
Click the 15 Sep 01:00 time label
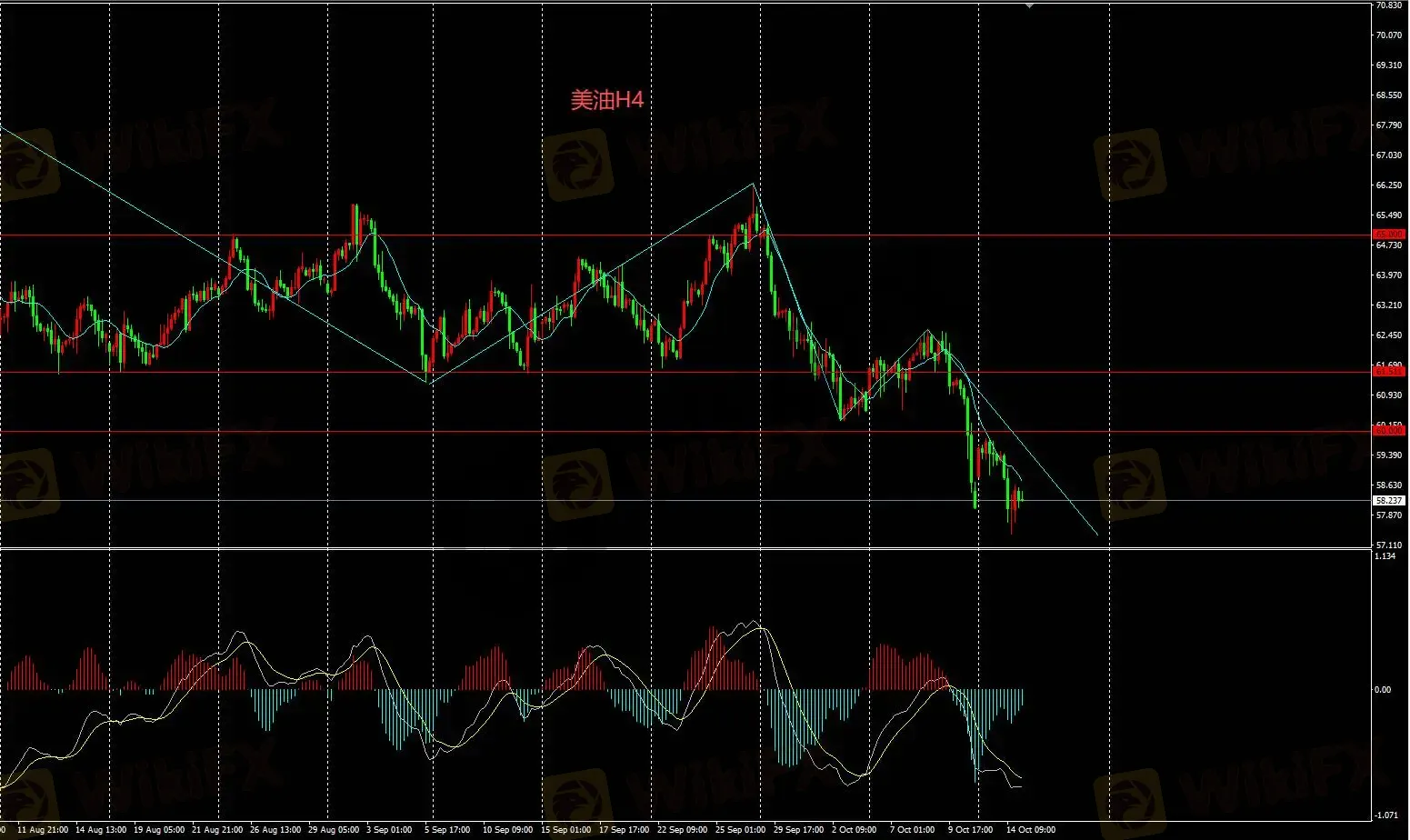click(565, 830)
